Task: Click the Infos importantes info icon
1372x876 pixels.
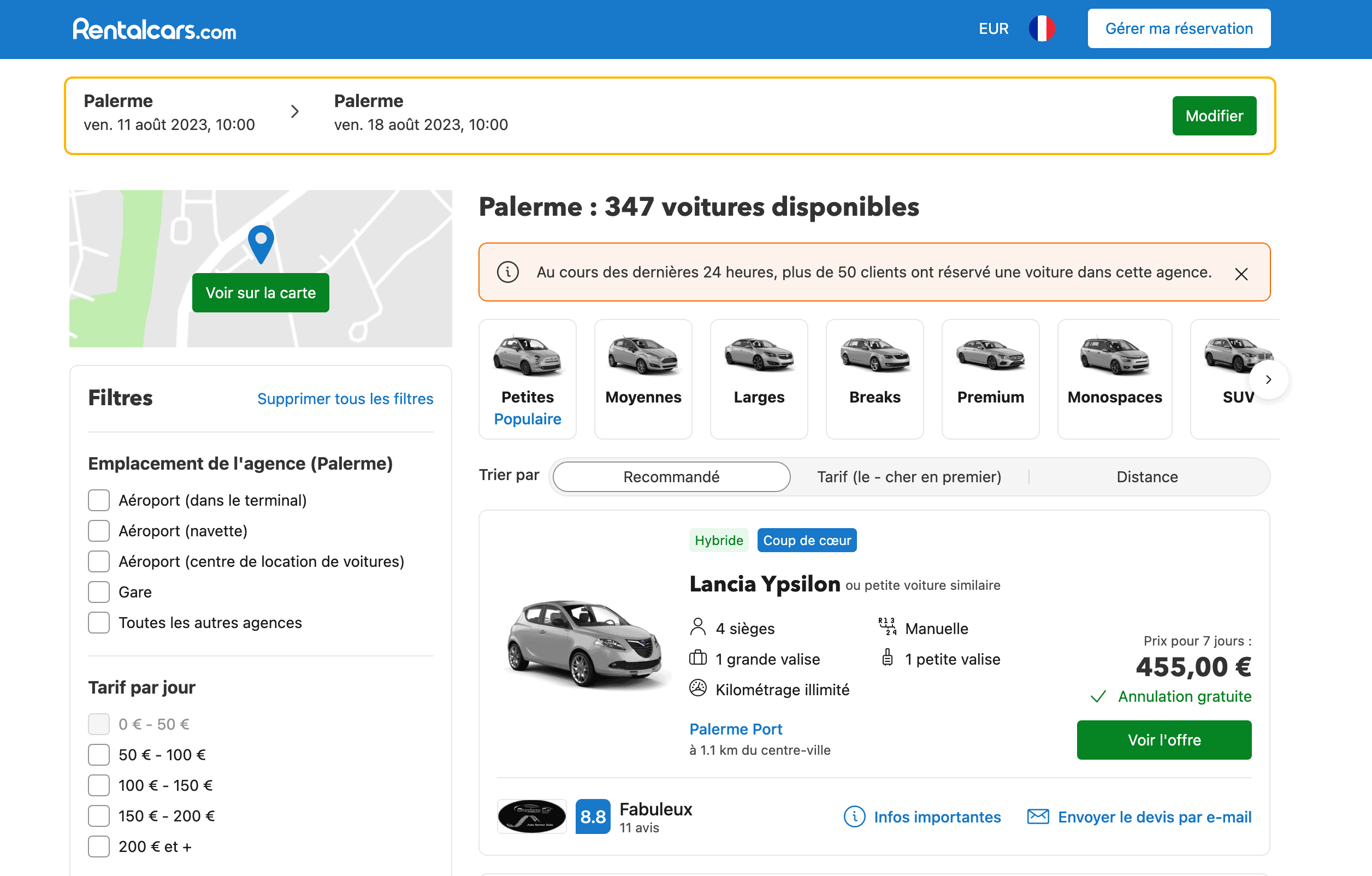Action: [854, 816]
